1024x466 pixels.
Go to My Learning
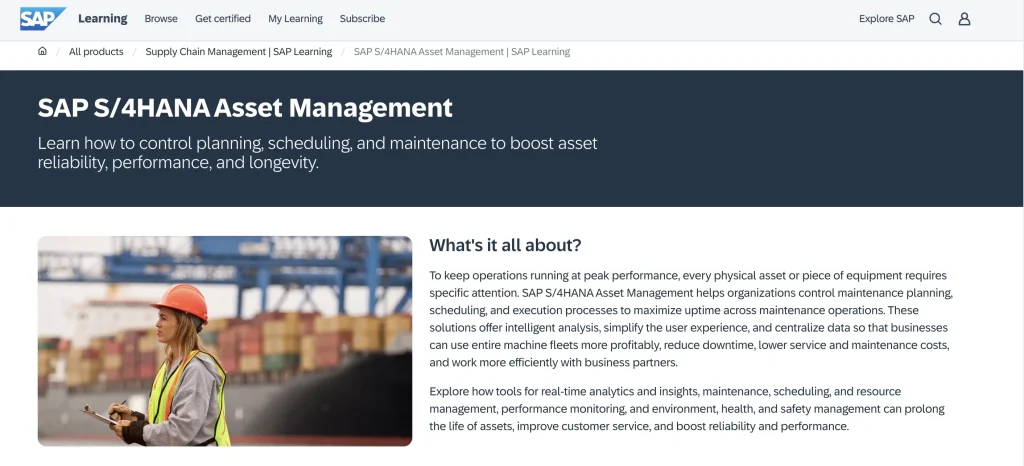click(295, 19)
